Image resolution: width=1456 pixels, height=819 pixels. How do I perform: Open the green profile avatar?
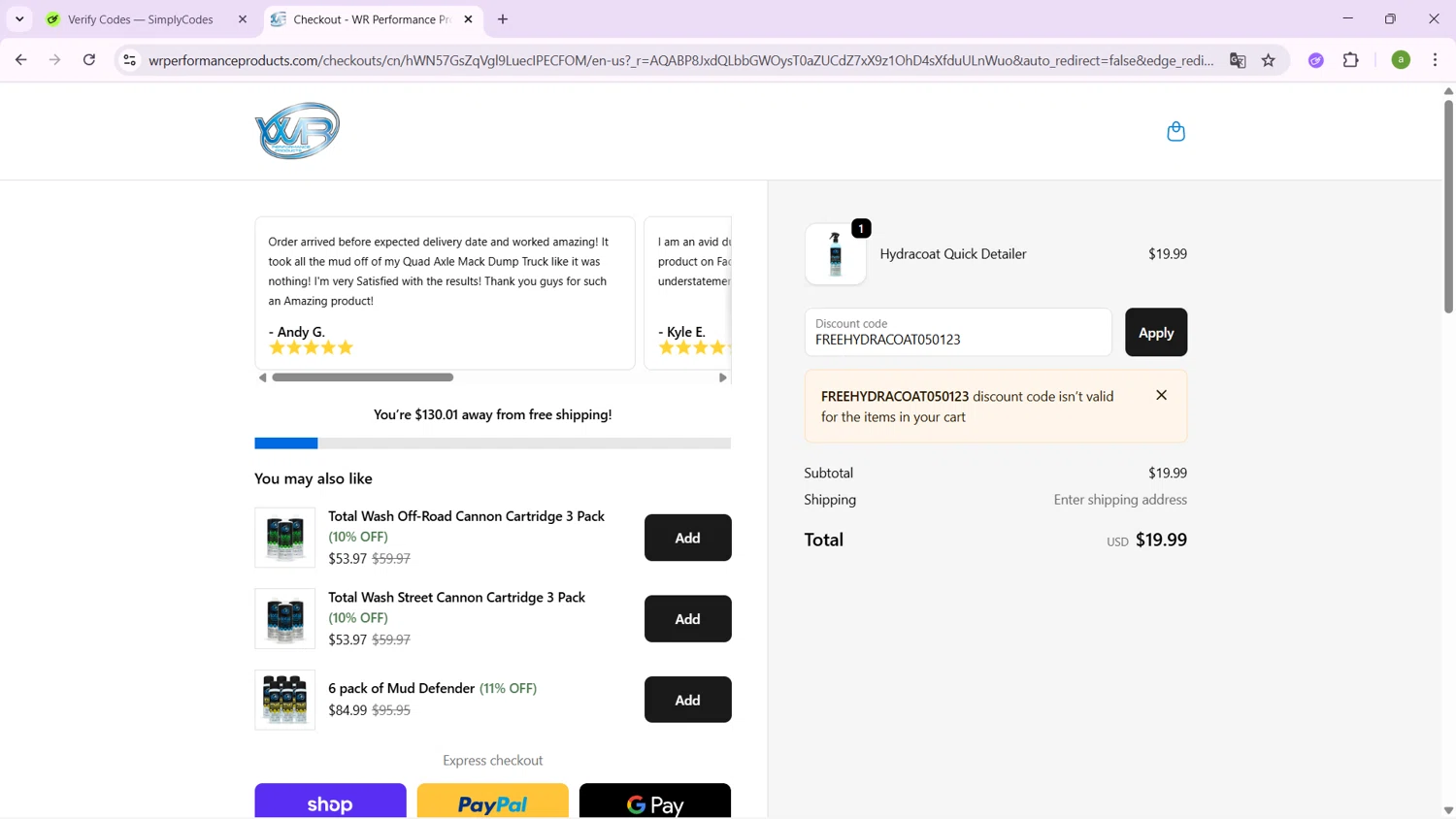pos(1401,60)
